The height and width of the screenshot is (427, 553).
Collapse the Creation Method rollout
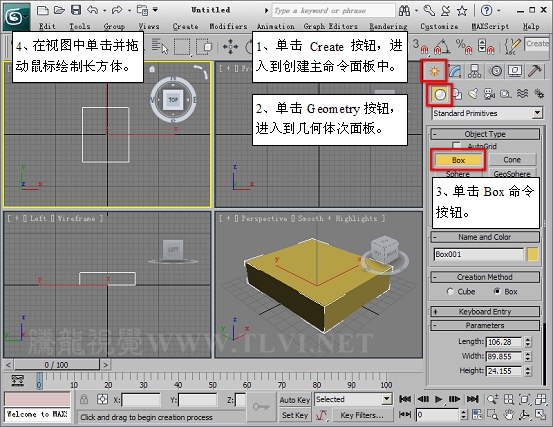[485, 277]
